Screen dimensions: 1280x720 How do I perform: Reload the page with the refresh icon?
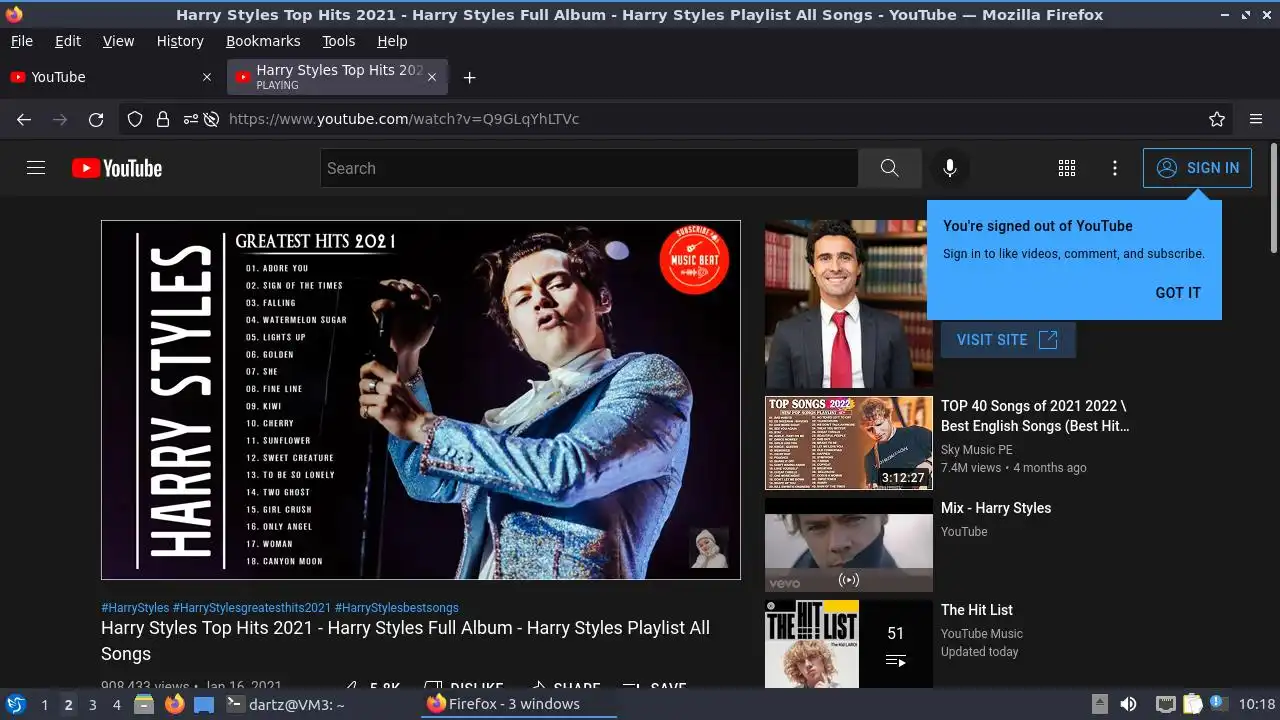pos(96,119)
